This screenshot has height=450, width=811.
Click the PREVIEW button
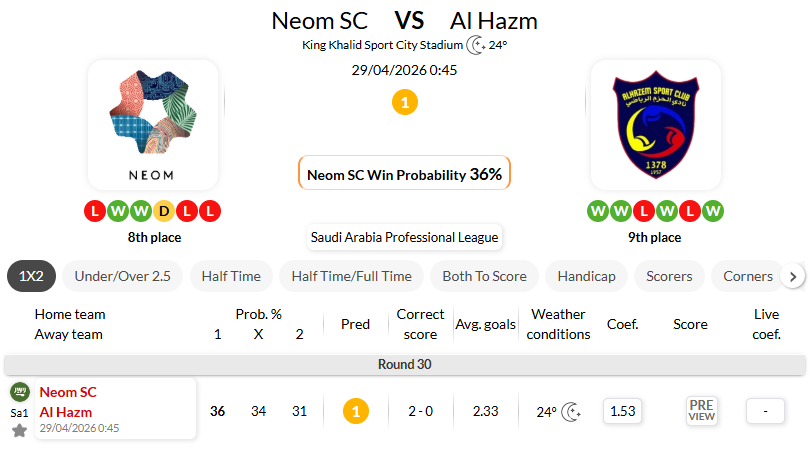point(701,411)
